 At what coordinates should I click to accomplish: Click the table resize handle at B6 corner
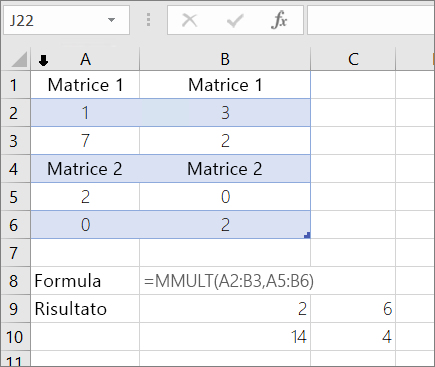point(307,235)
